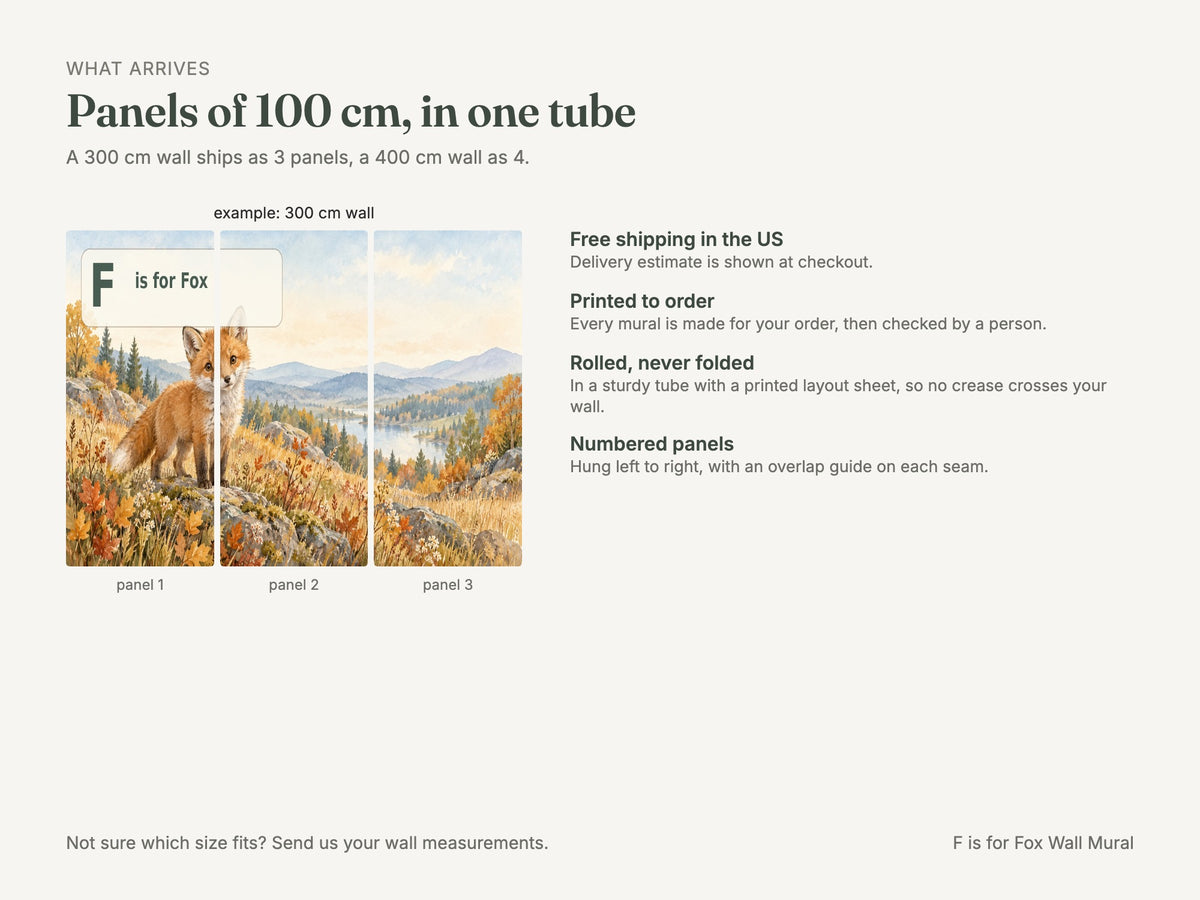Select the 'panel 1' caption
The height and width of the screenshot is (900, 1200).
(140, 585)
